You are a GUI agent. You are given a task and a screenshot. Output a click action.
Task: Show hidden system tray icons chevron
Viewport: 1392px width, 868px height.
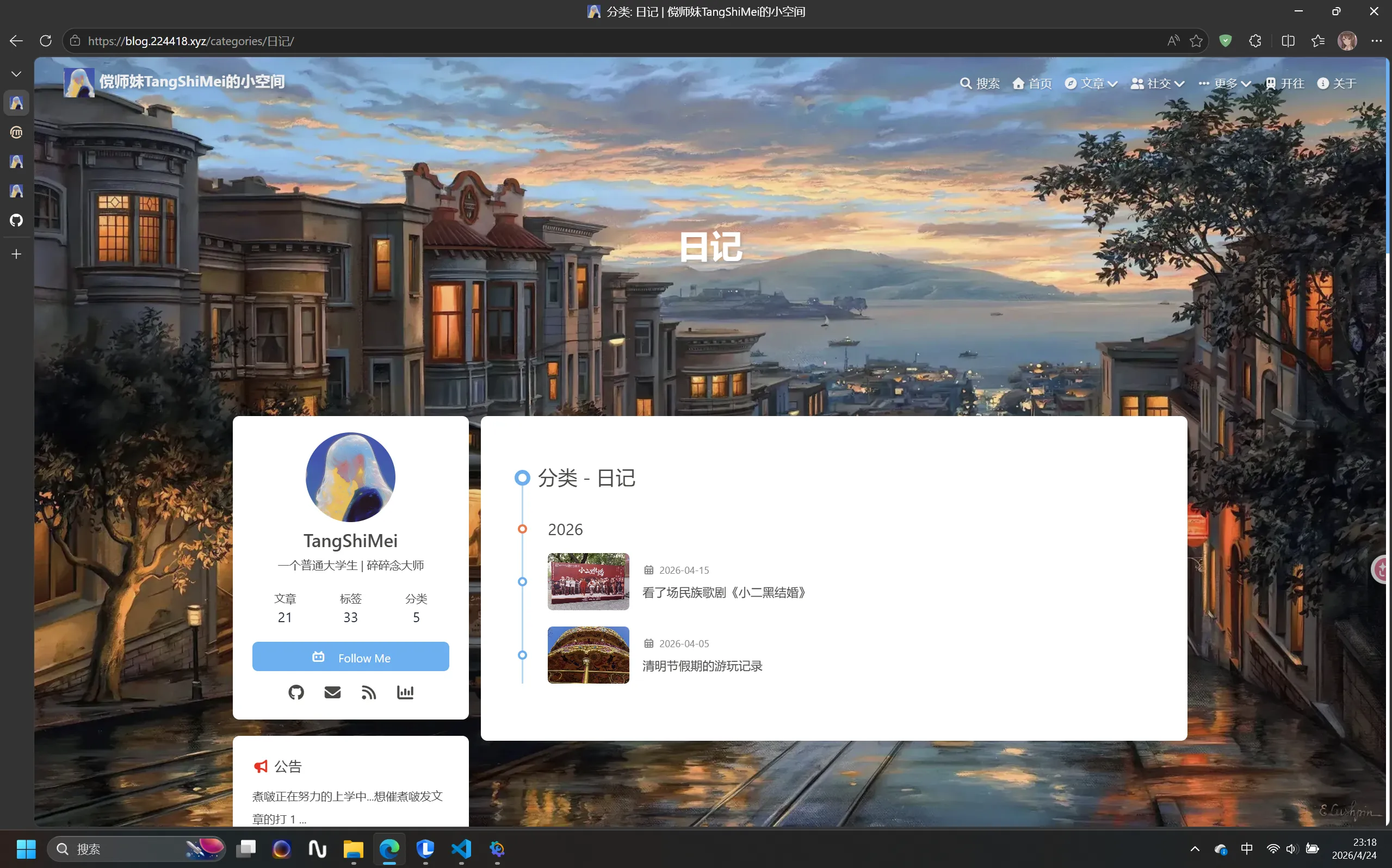click(x=1195, y=848)
